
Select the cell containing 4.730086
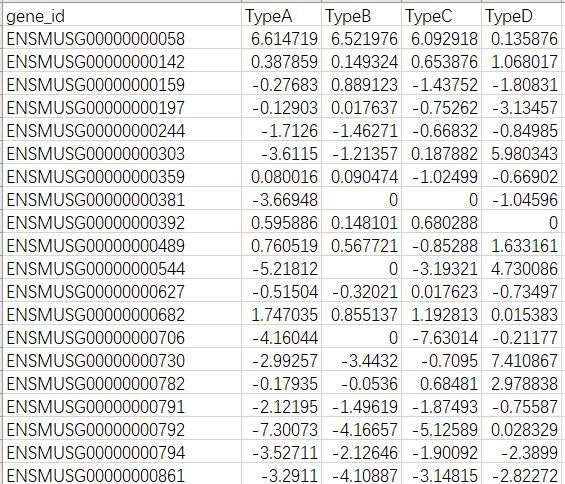tap(521, 268)
